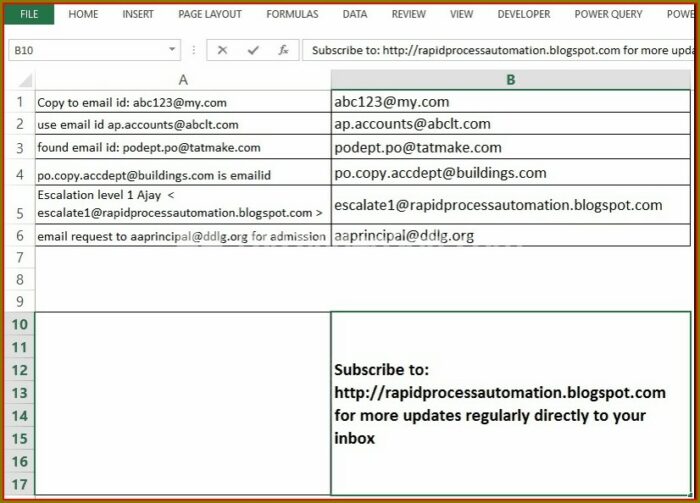Select row 3 header
Image resolution: width=700 pixels, height=503 pixels.
point(20,147)
